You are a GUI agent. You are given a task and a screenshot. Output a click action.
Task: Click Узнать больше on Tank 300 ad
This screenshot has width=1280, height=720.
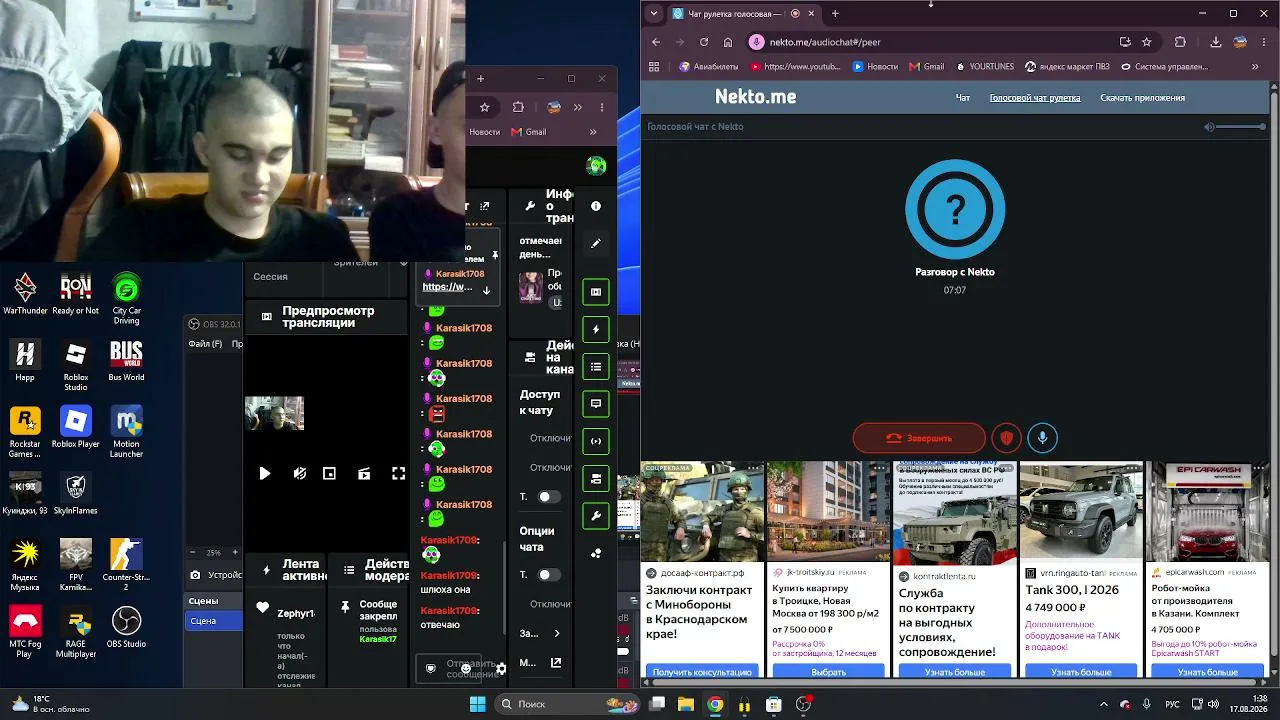[x=1081, y=672]
